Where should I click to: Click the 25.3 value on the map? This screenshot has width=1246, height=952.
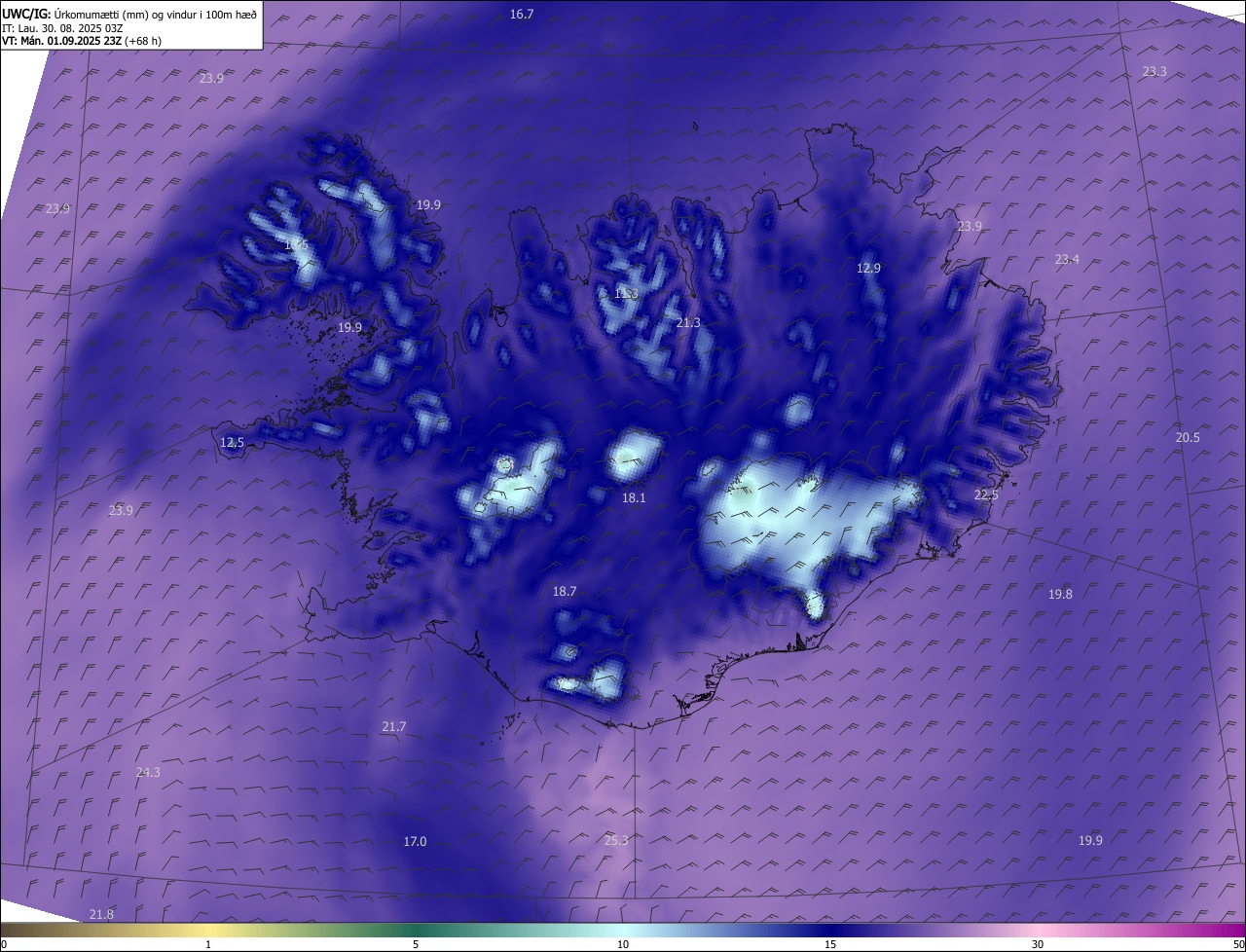pyautogui.click(x=616, y=840)
